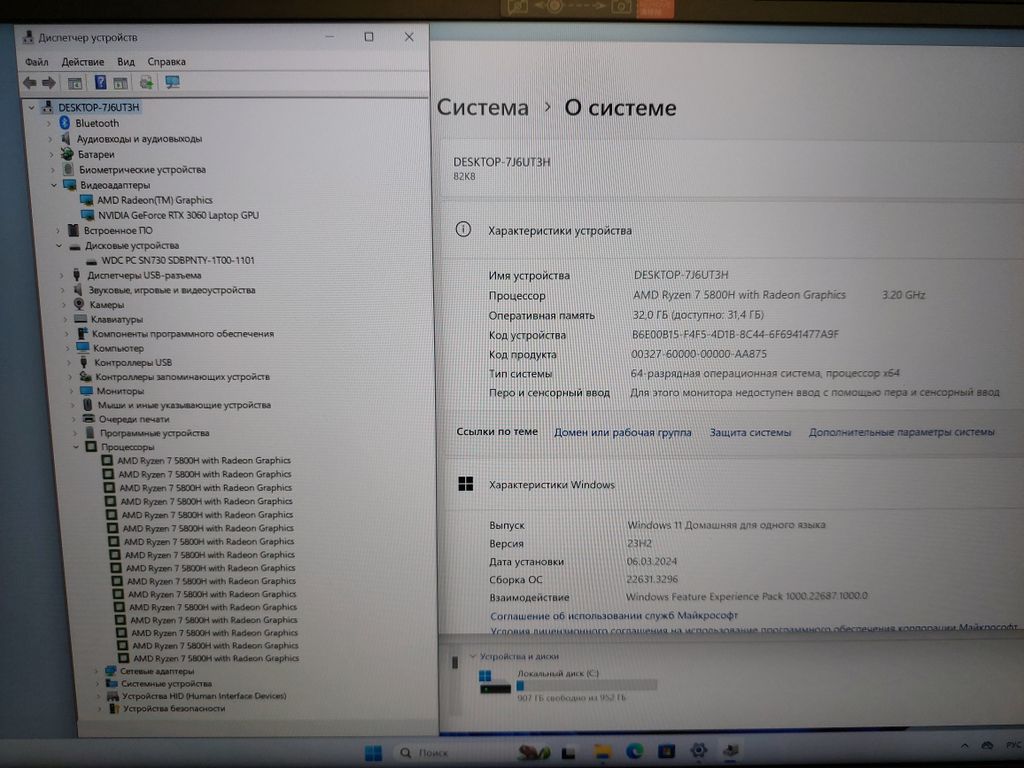Open Help via the blue question-mark icon

100,82
